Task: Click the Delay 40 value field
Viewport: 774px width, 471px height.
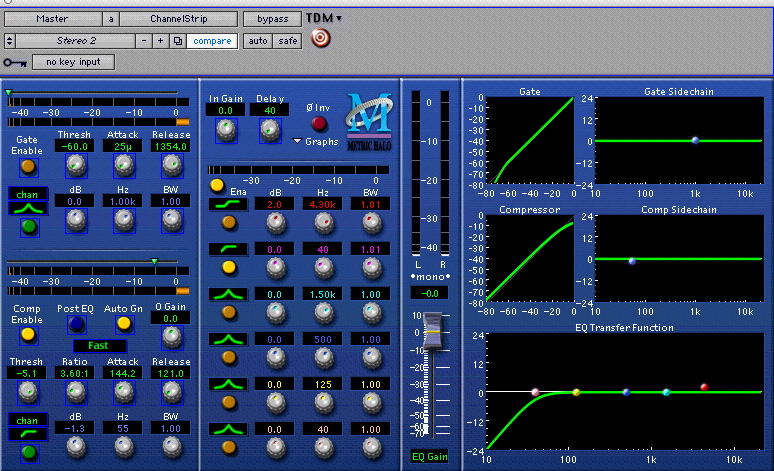Action: (270, 111)
